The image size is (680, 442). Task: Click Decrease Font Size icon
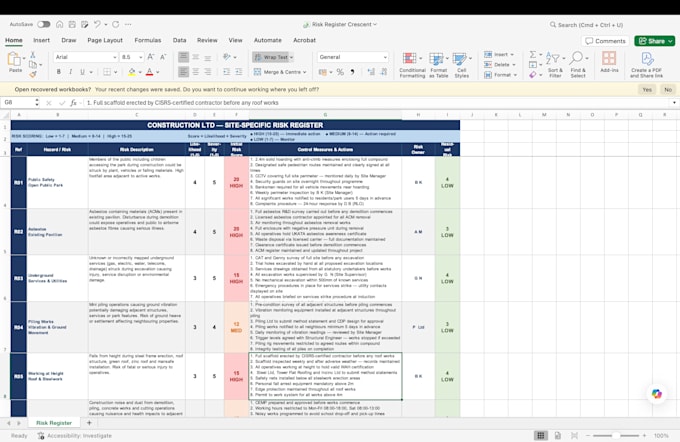[163, 57]
